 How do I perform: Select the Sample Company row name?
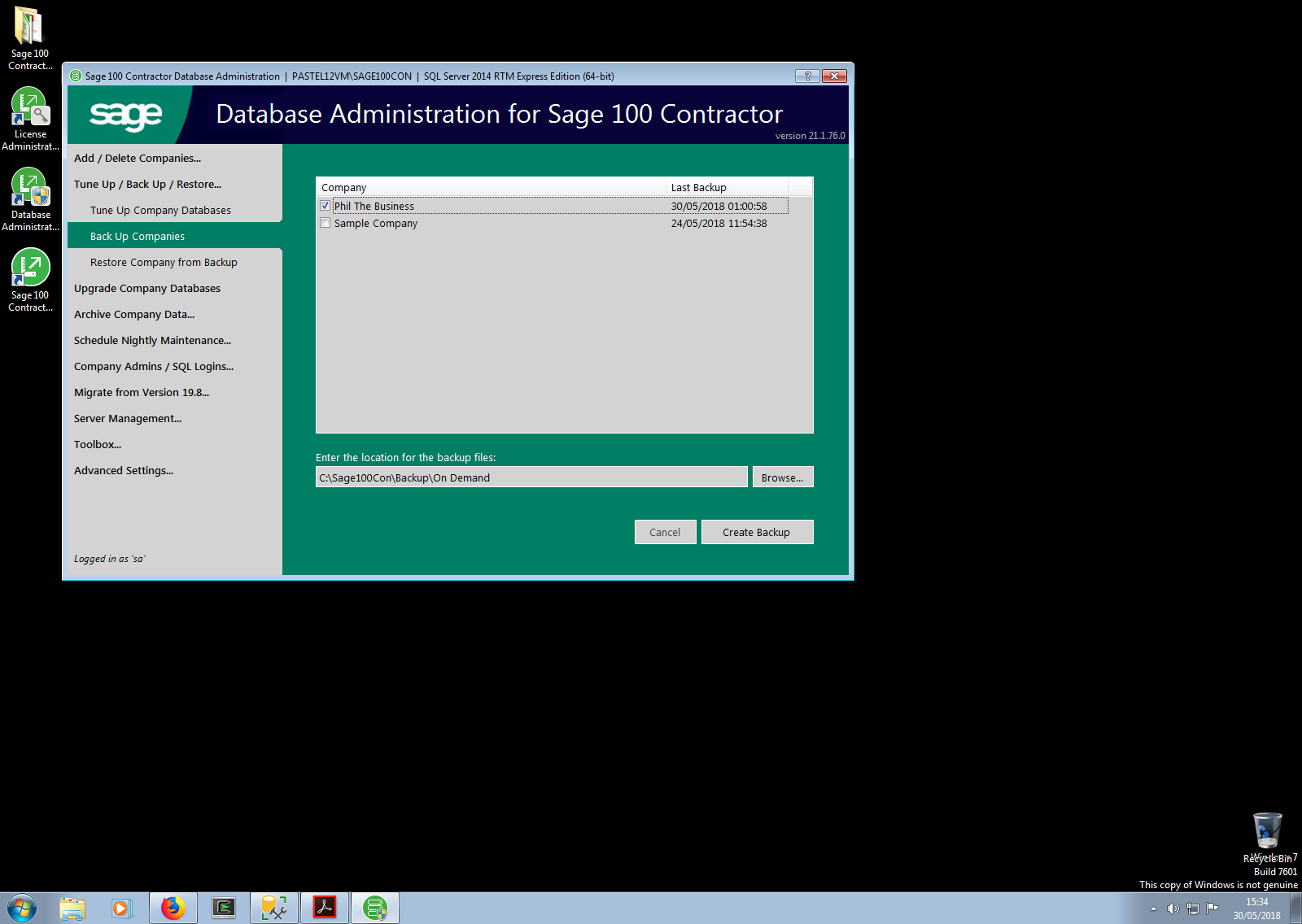click(376, 223)
